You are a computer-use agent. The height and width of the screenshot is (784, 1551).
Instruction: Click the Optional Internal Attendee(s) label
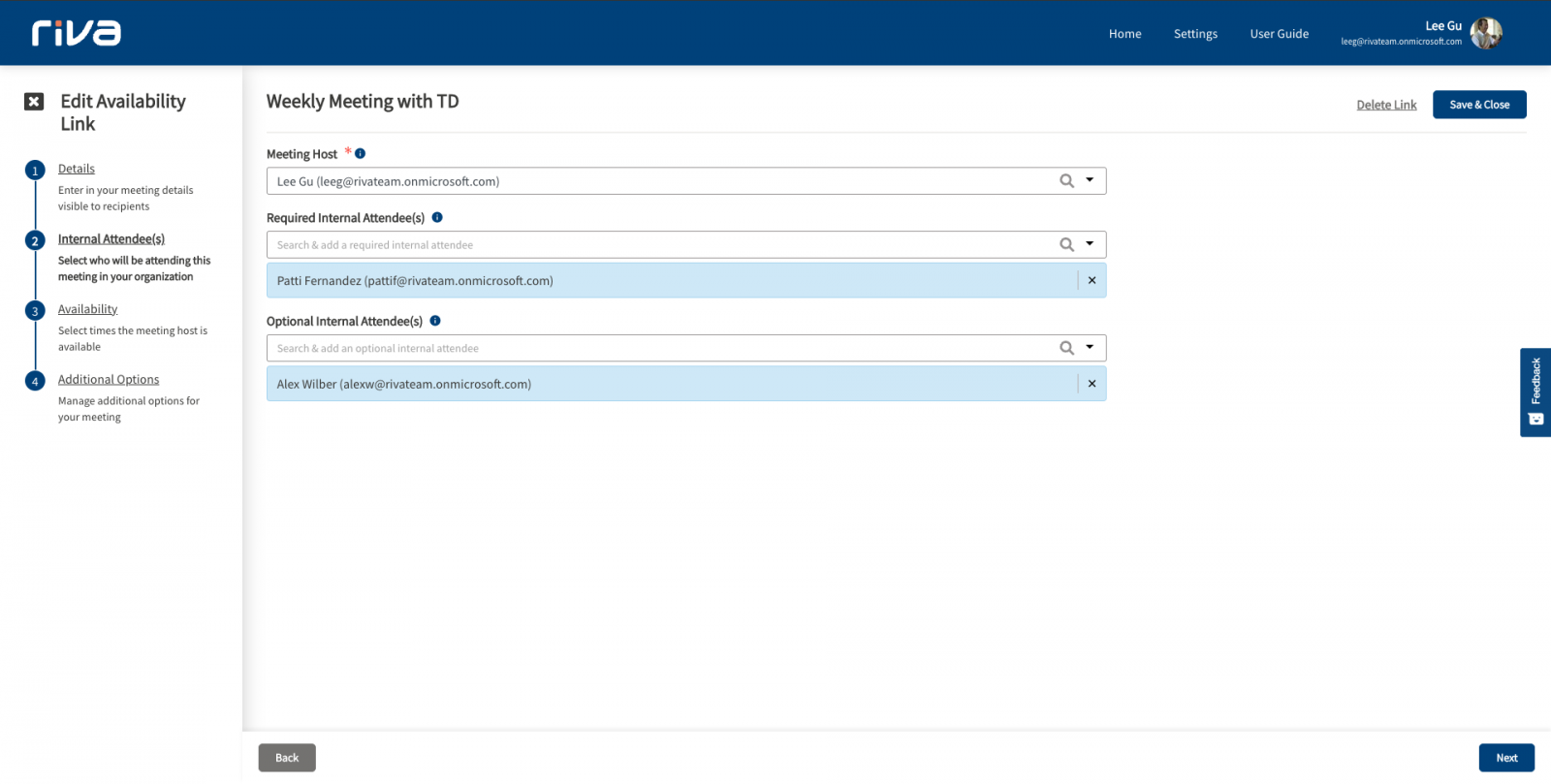pos(344,322)
